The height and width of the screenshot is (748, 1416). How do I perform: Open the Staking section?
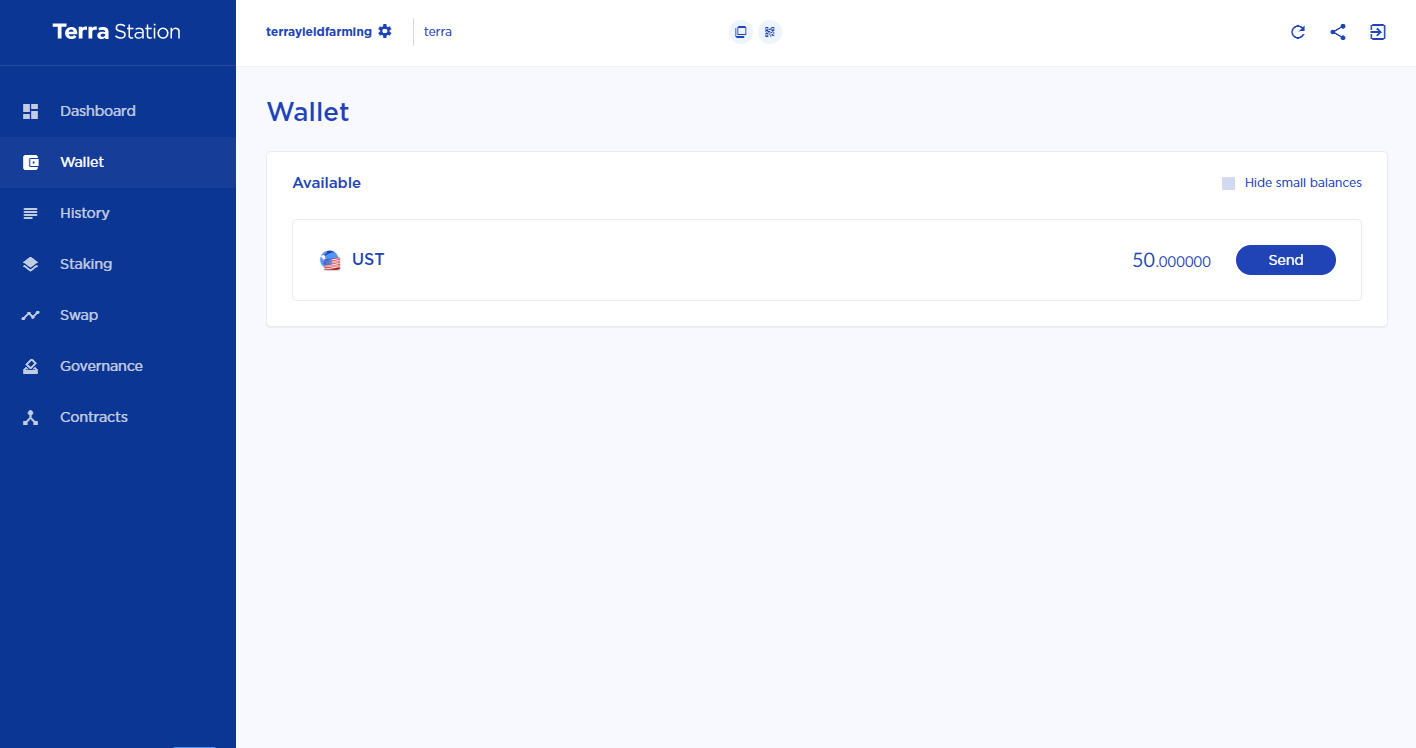point(118,264)
